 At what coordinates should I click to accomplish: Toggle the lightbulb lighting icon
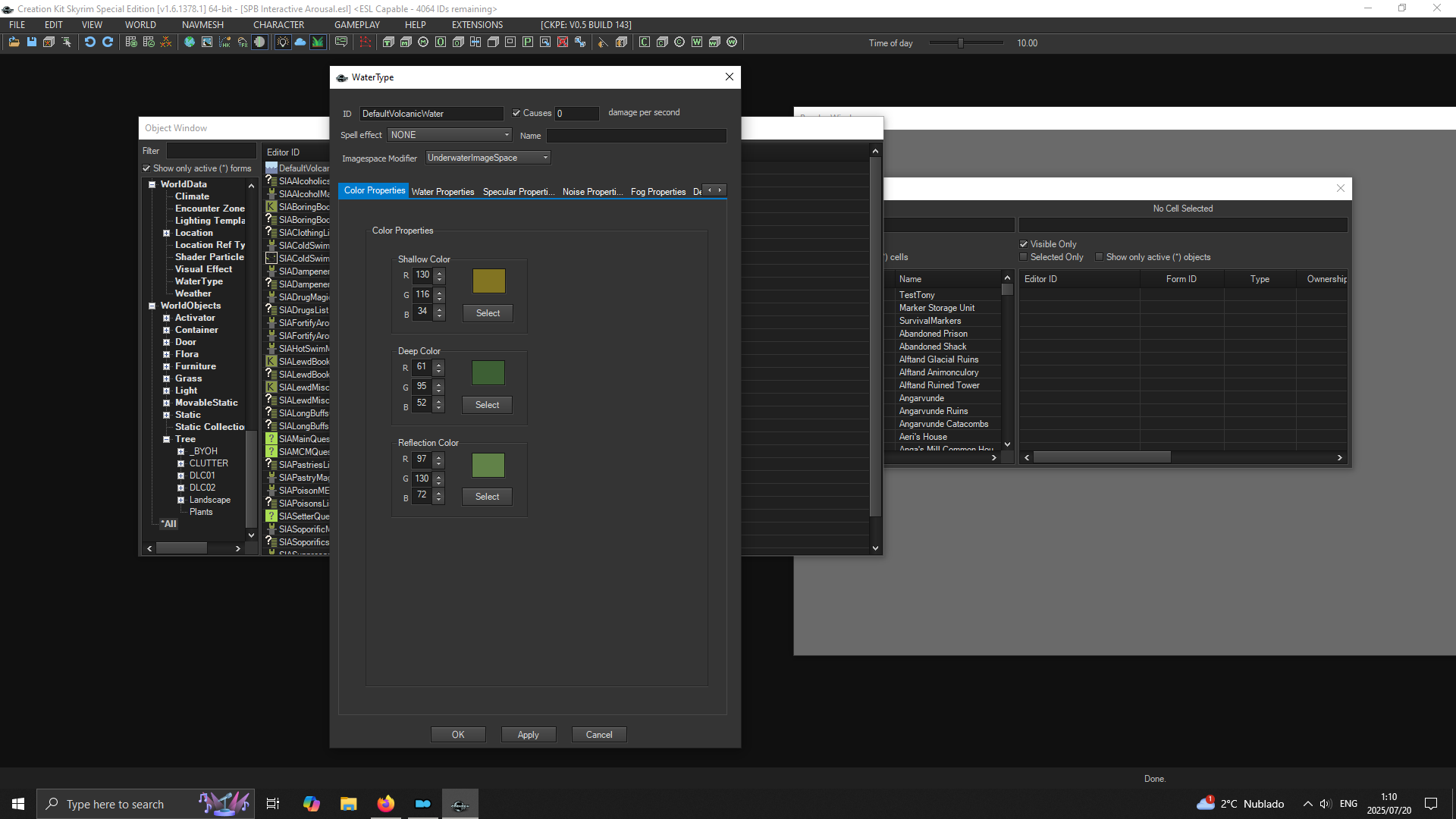(283, 42)
